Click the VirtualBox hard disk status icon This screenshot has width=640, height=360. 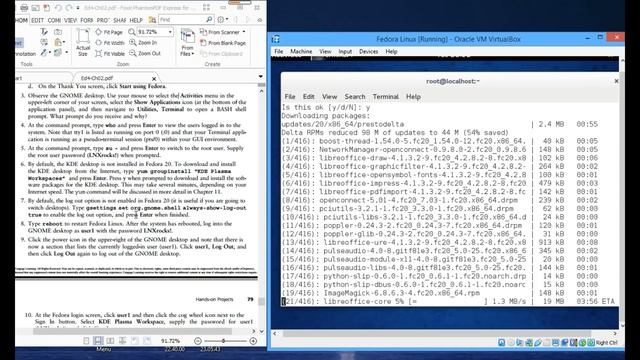(x=502, y=342)
